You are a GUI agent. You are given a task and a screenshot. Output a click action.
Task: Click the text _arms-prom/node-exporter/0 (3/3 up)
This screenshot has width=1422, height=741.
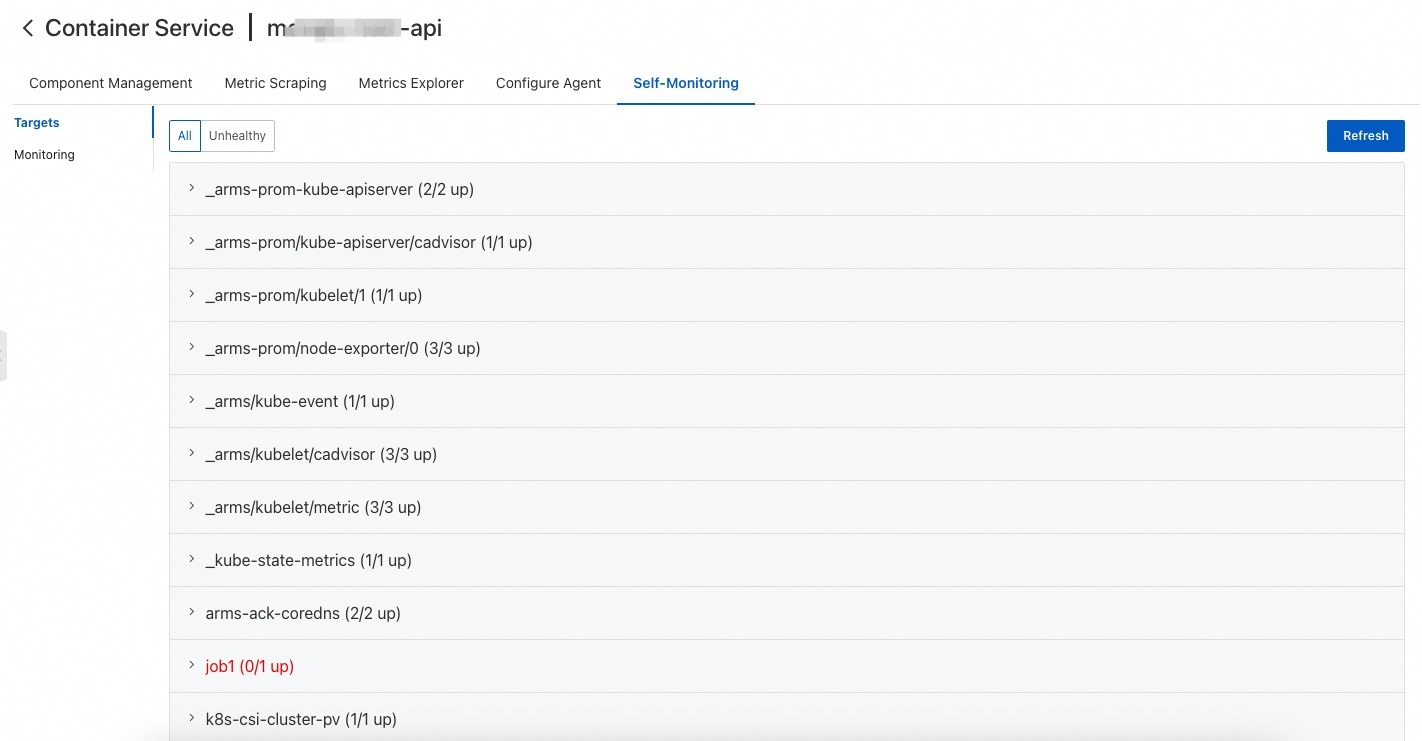[x=343, y=348]
